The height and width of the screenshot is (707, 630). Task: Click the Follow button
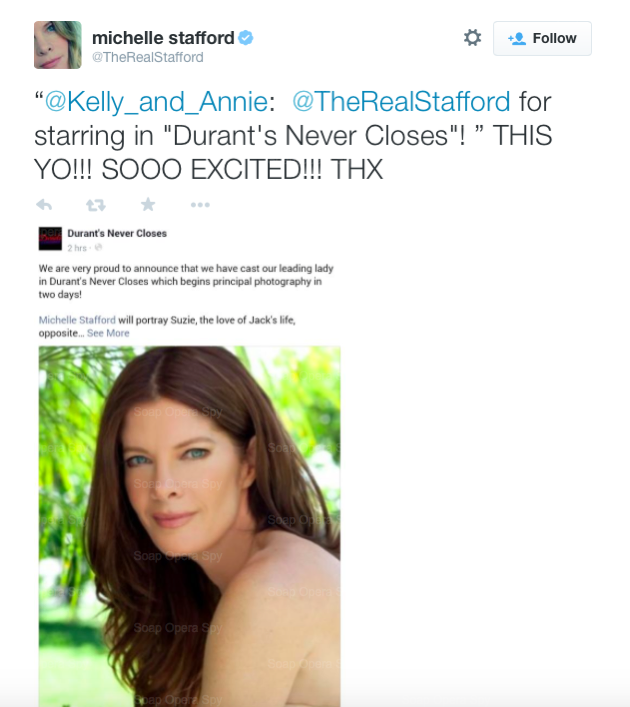542,38
